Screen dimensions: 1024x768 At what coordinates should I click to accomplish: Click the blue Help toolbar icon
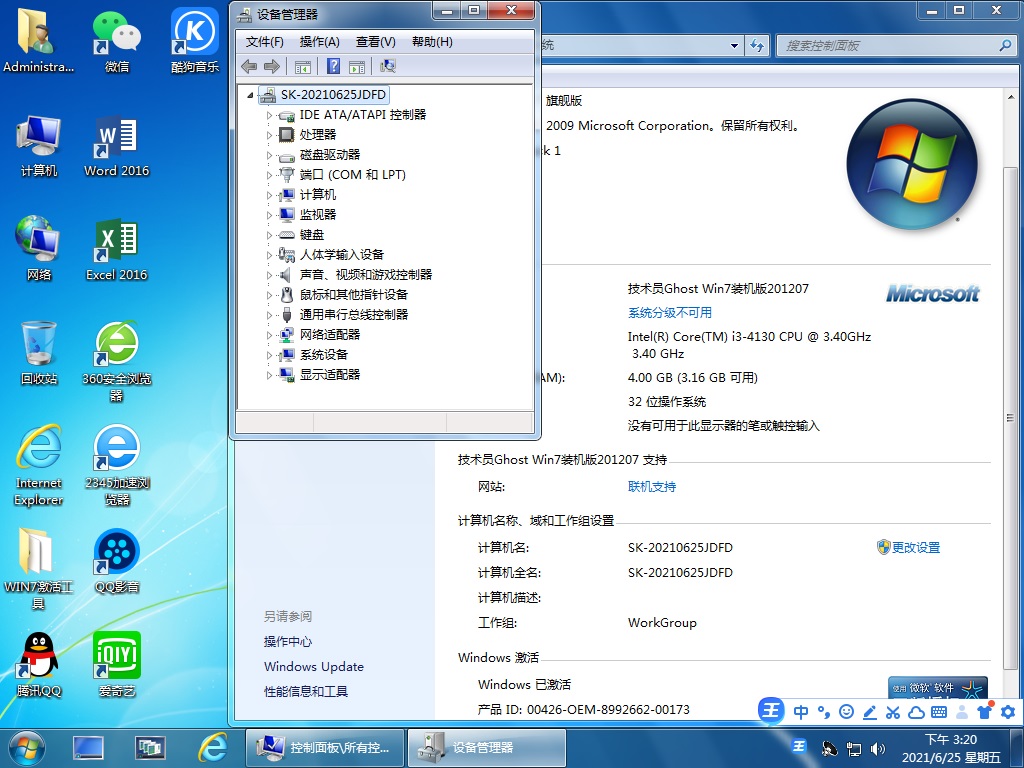point(333,66)
